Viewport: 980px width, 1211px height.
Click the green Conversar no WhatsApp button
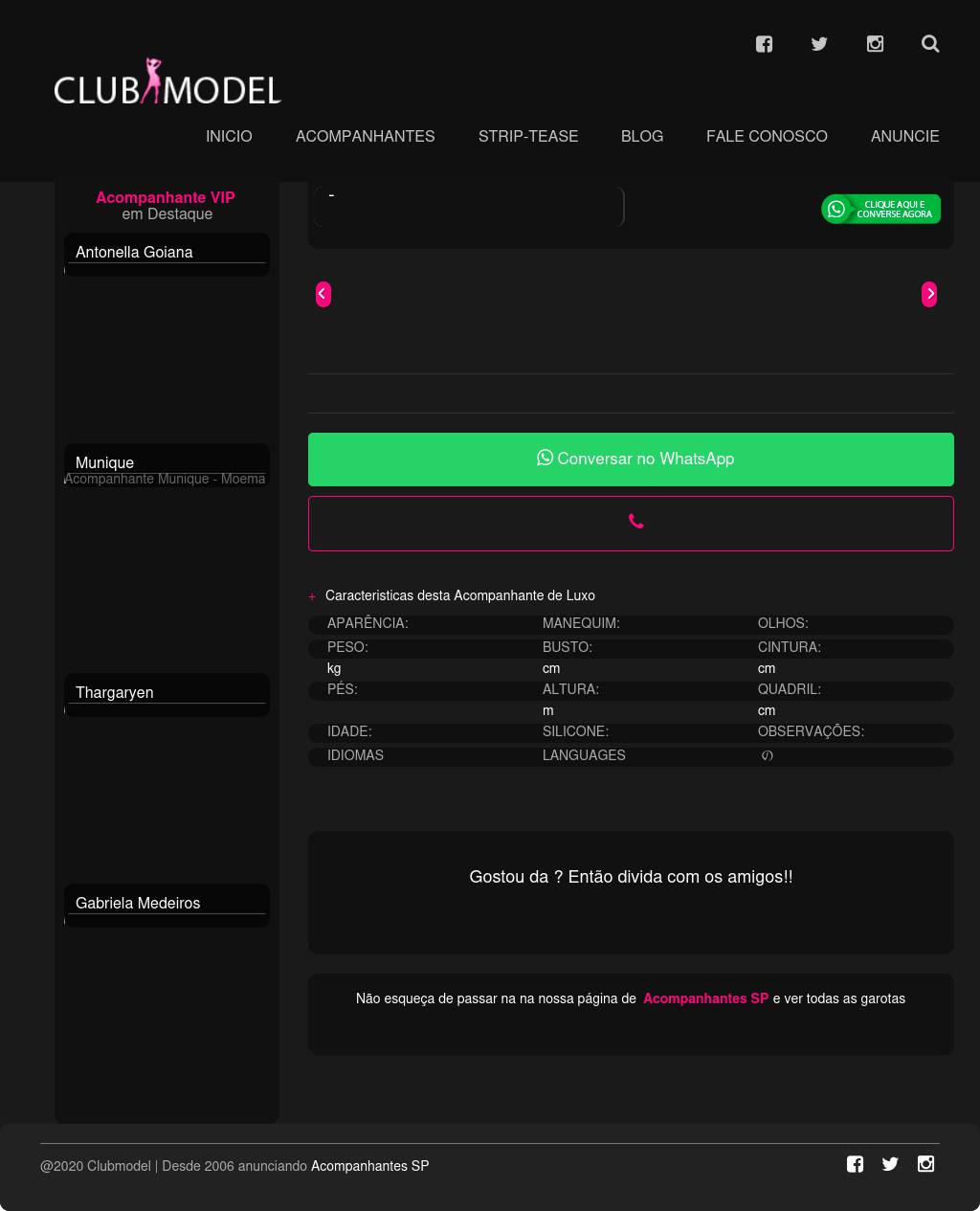coord(631,460)
